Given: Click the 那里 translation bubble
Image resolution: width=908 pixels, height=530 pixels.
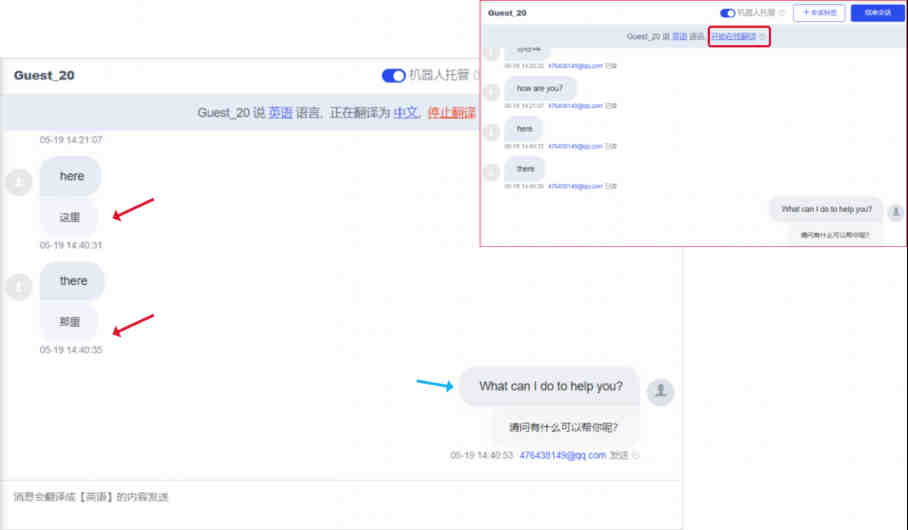Looking at the screenshot, I should [69, 322].
